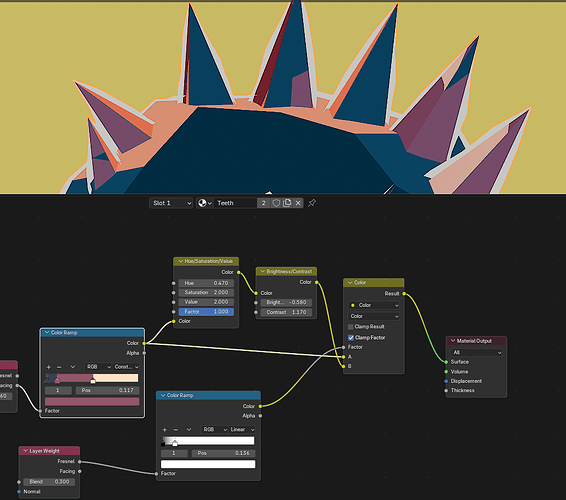Open tools chevron menu in selected Color Ramp

(73, 367)
